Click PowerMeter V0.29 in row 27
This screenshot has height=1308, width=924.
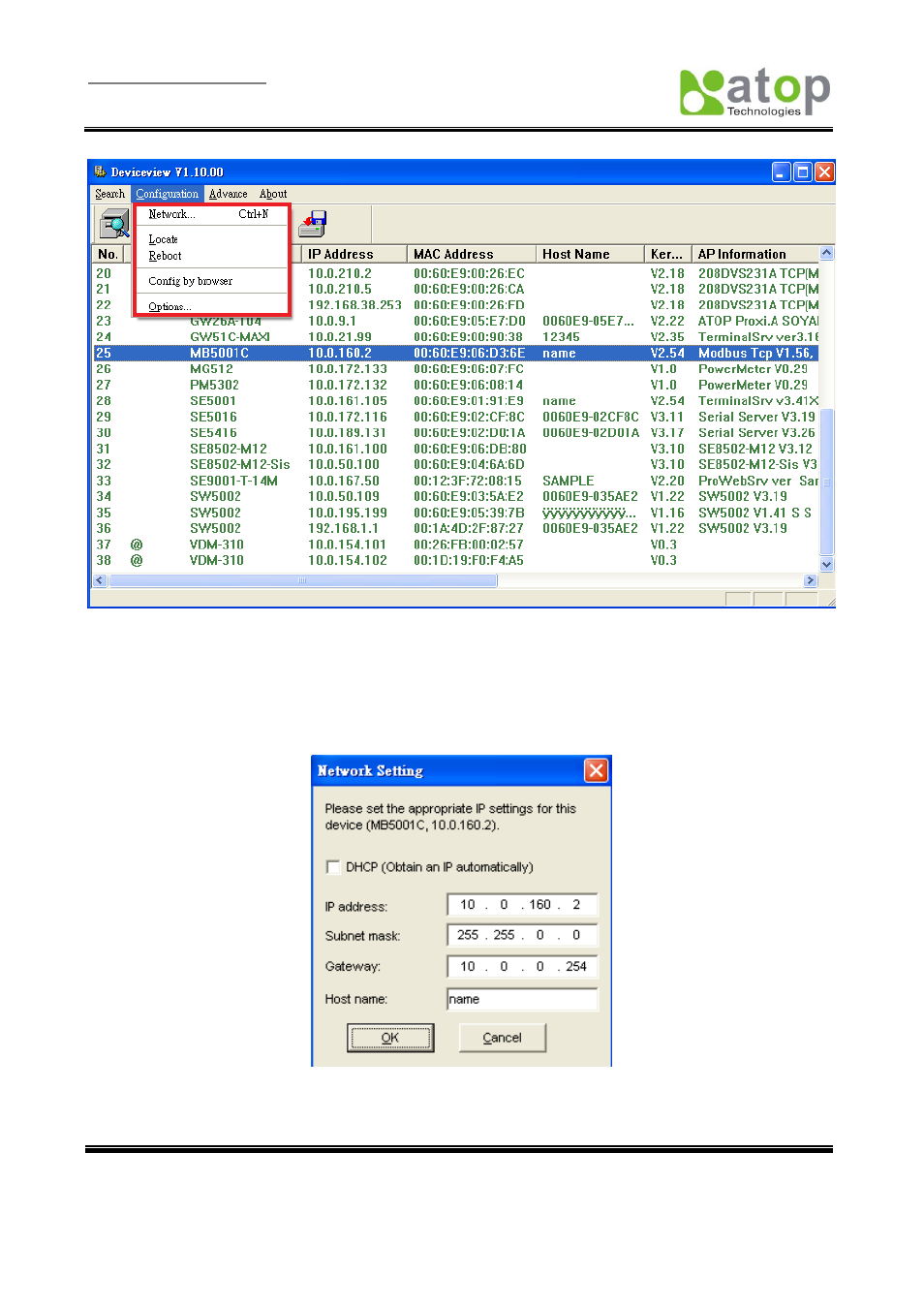[x=753, y=385]
